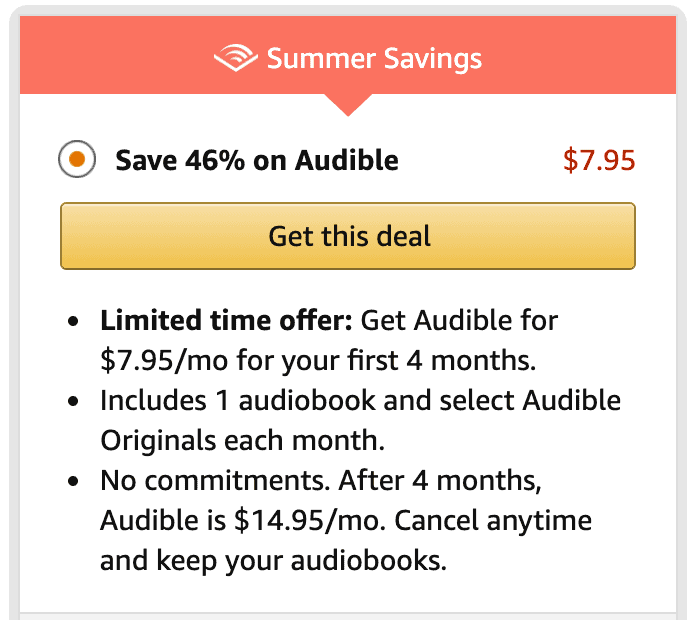Click the Summer Savings banner title
This screenshot has width=698, height=620.
tap(374, 58)
